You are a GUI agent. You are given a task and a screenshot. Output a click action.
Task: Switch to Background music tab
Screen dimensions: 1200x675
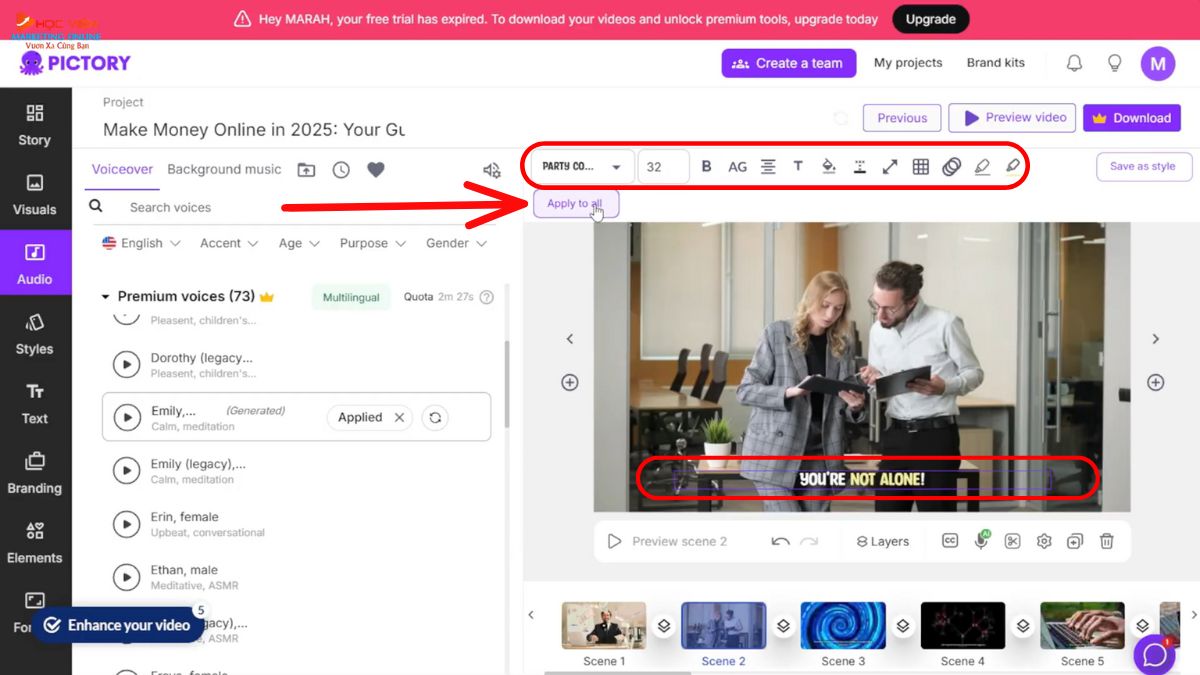pos(224,169)
